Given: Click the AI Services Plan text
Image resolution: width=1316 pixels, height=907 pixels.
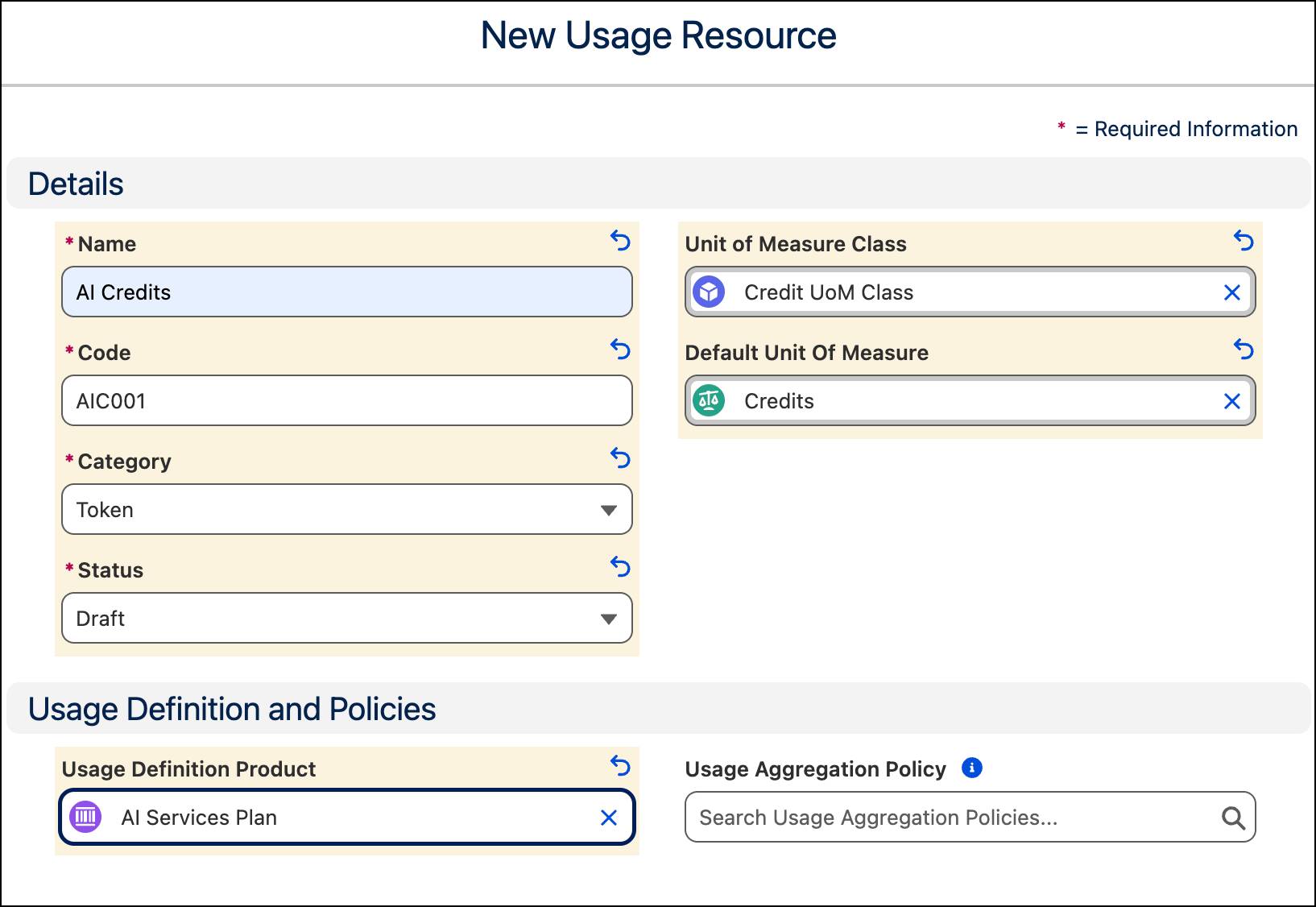Looking at the screenshot, I should pos(199,818).
